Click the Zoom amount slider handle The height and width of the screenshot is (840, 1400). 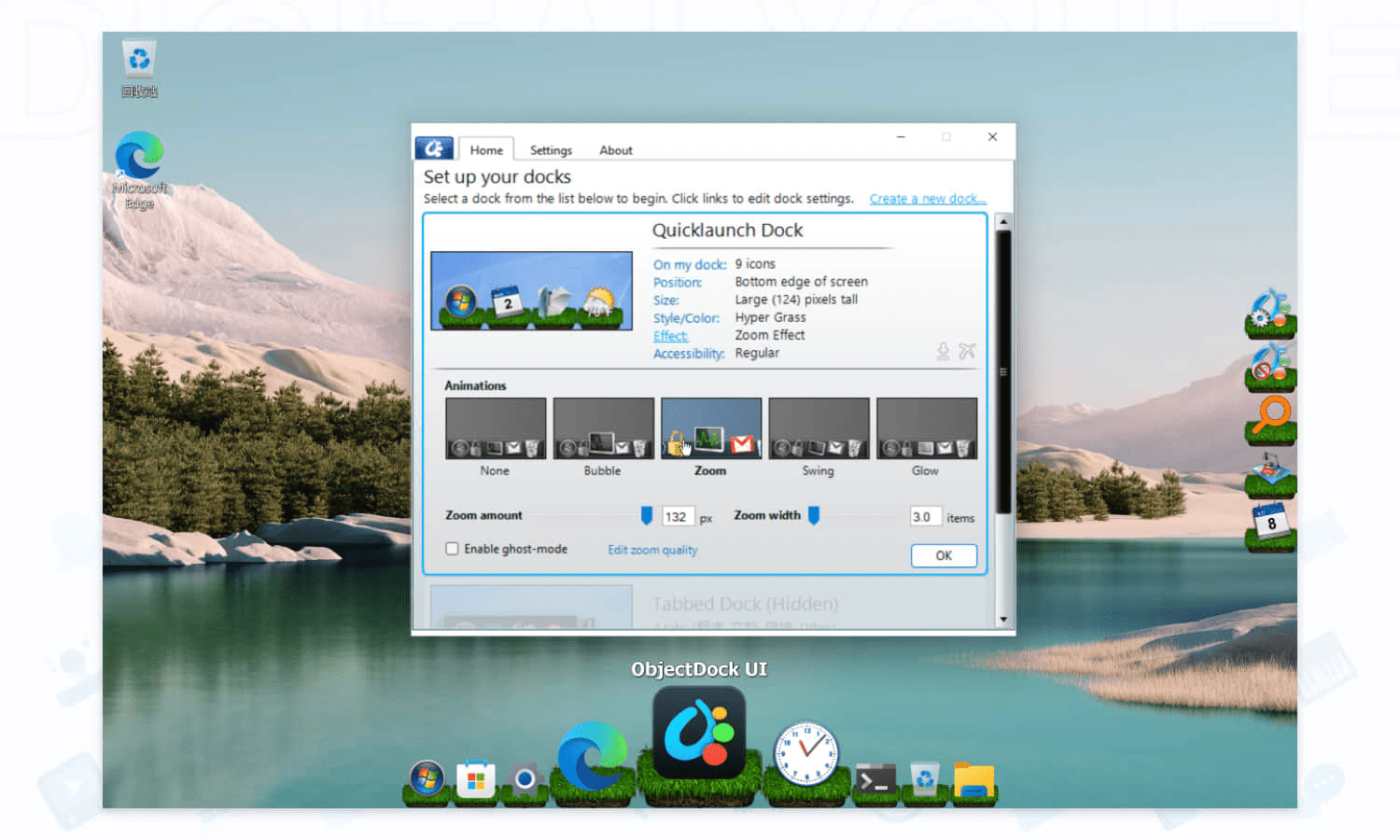pyautogui.click(x=646, y=515)
